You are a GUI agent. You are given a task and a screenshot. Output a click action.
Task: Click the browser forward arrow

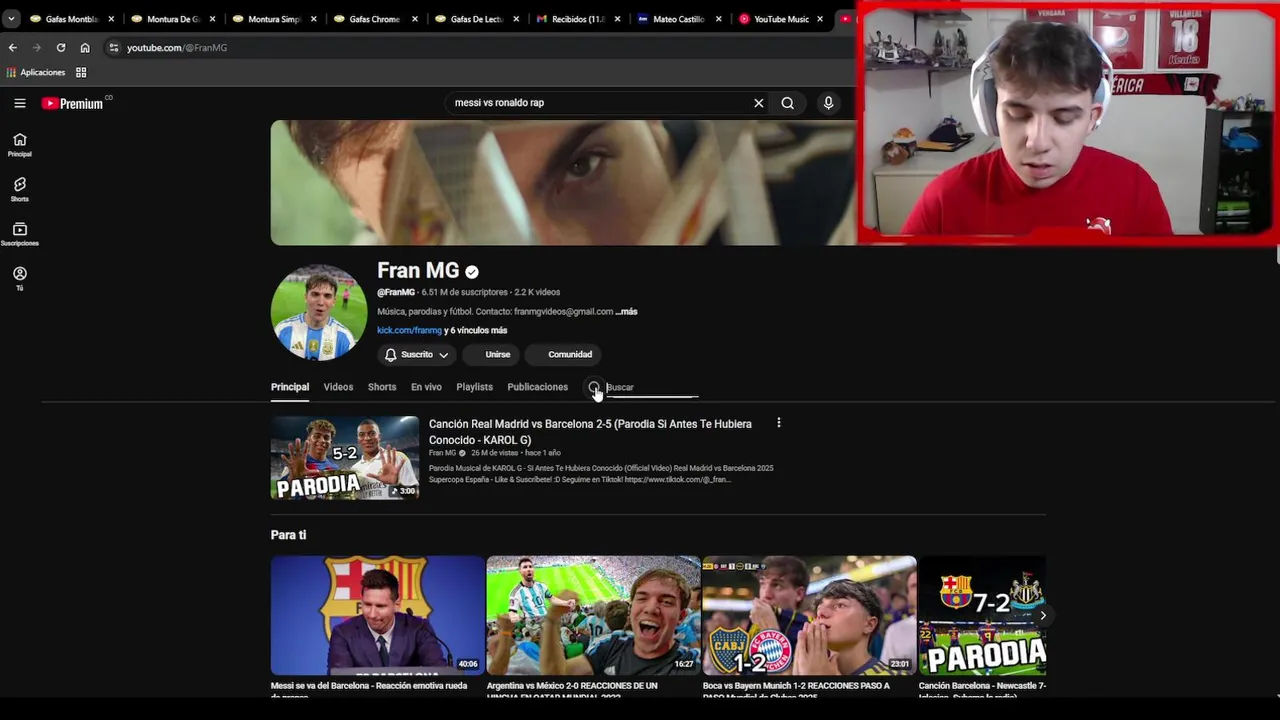pyautogui.click(x=37, y=48)
